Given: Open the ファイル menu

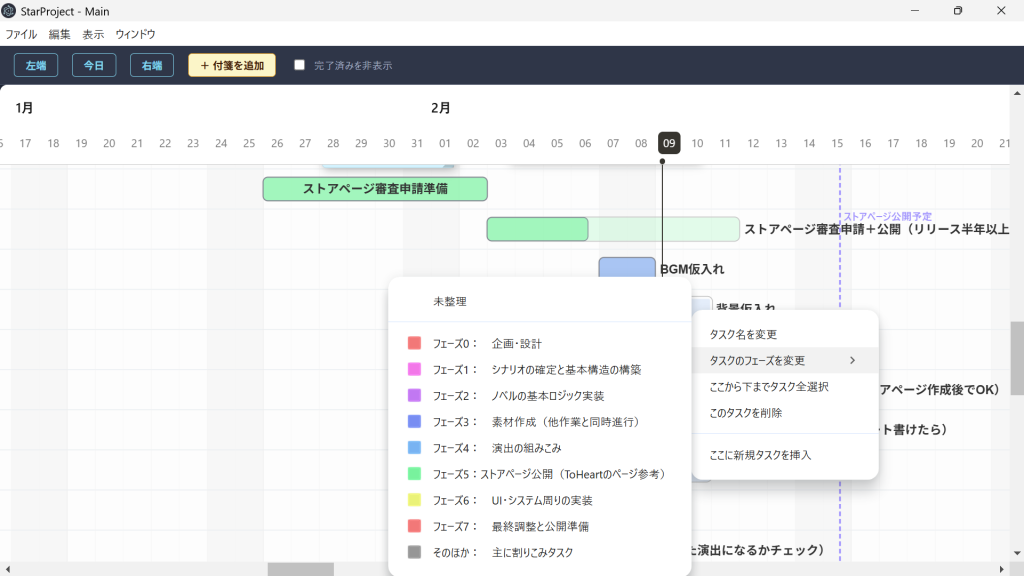Looking at the screenshot, I should coord(21,34).
